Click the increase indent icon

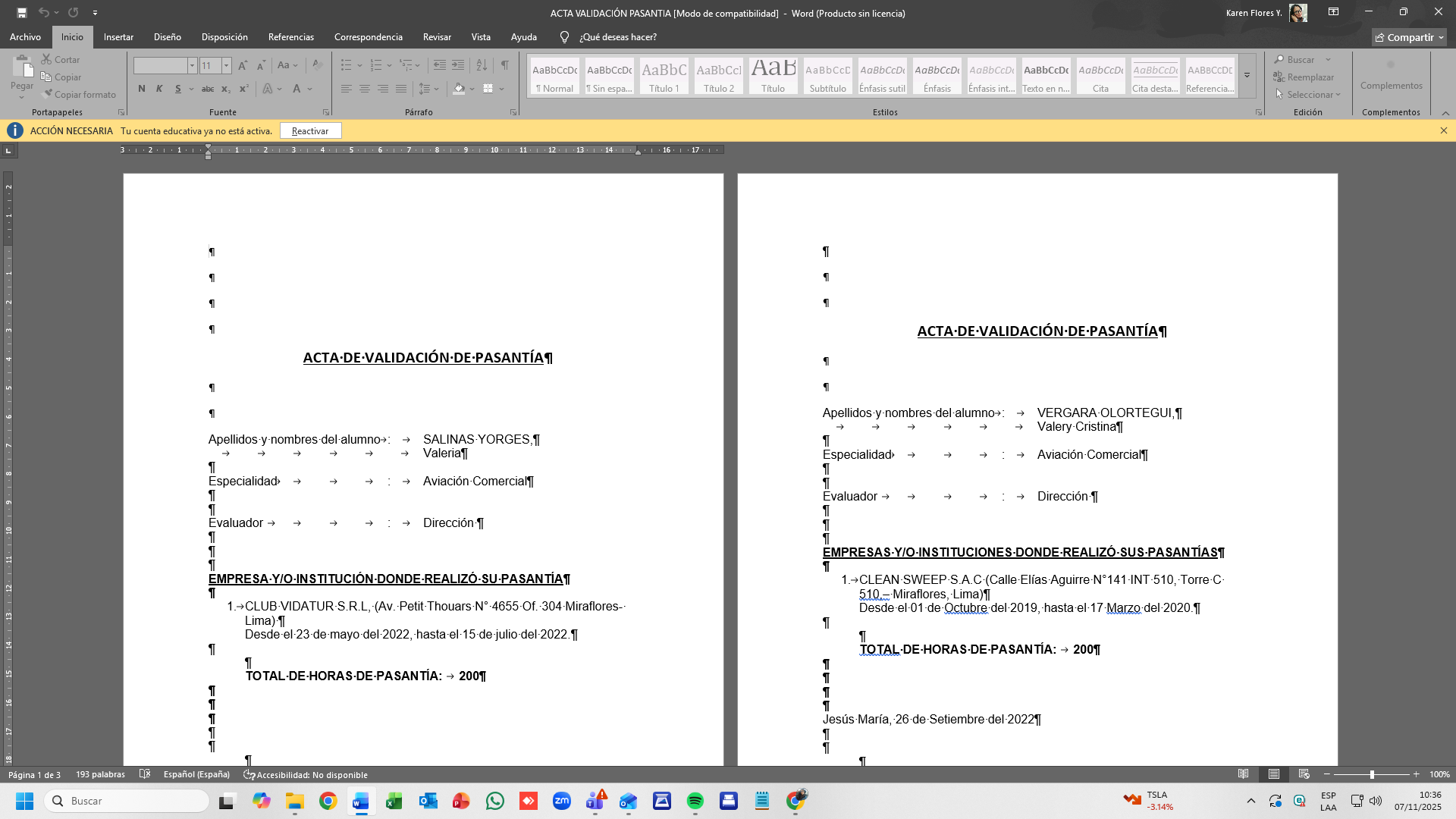(458, 65)
